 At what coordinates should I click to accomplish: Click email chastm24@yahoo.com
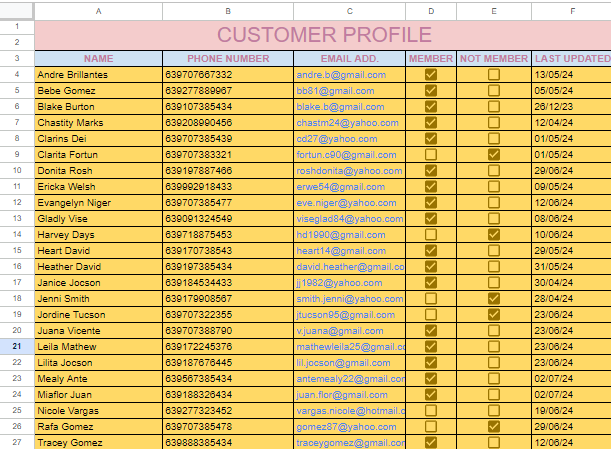[x=347, y=123]
